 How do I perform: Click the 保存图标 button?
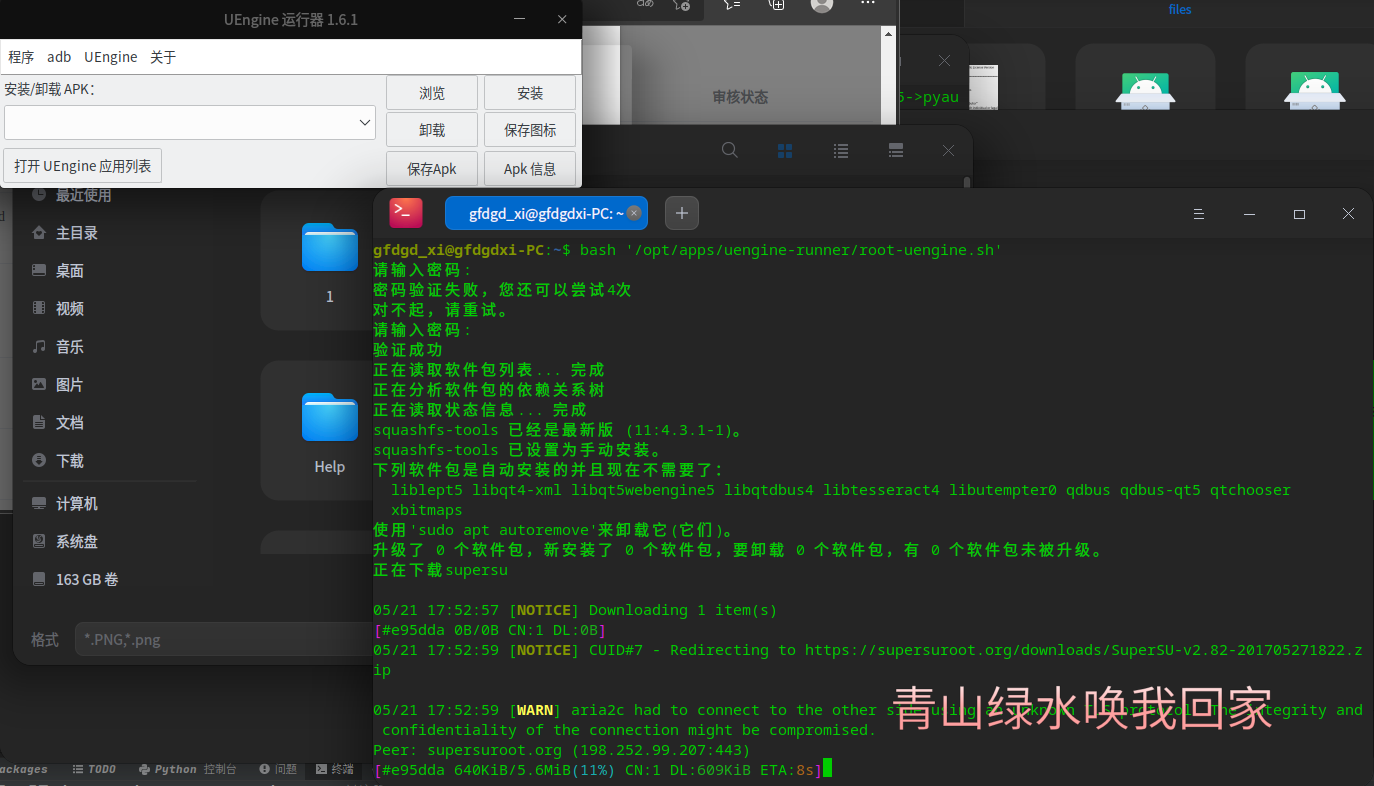(530, 131)
